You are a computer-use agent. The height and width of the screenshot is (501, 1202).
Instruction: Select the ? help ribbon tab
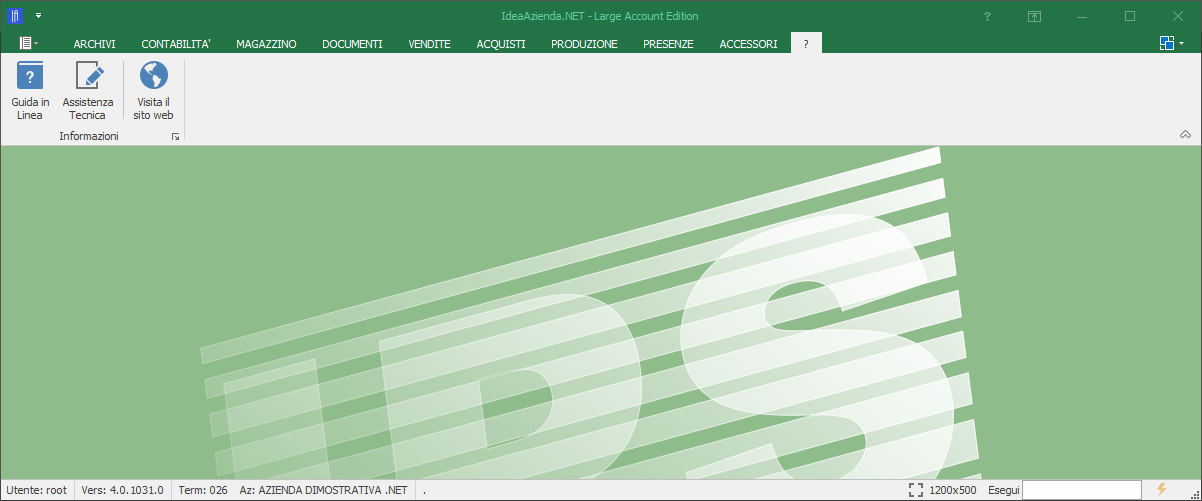[x=806, y=44]
